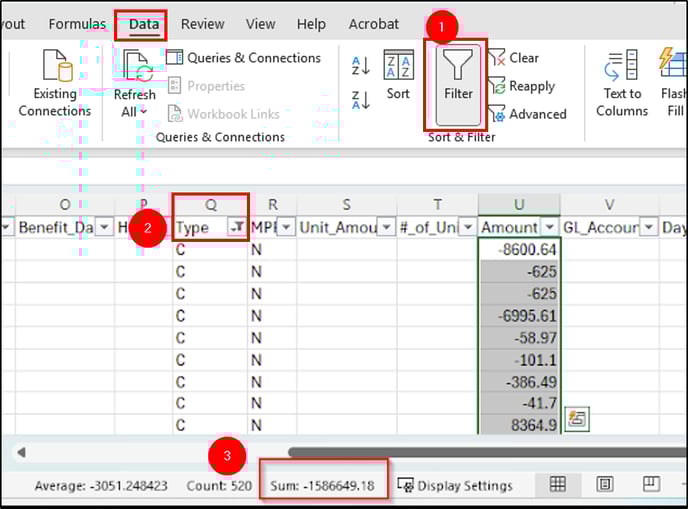Sort column ascending A to Z
Screen dimensions: 688x509
pos(361,66)
